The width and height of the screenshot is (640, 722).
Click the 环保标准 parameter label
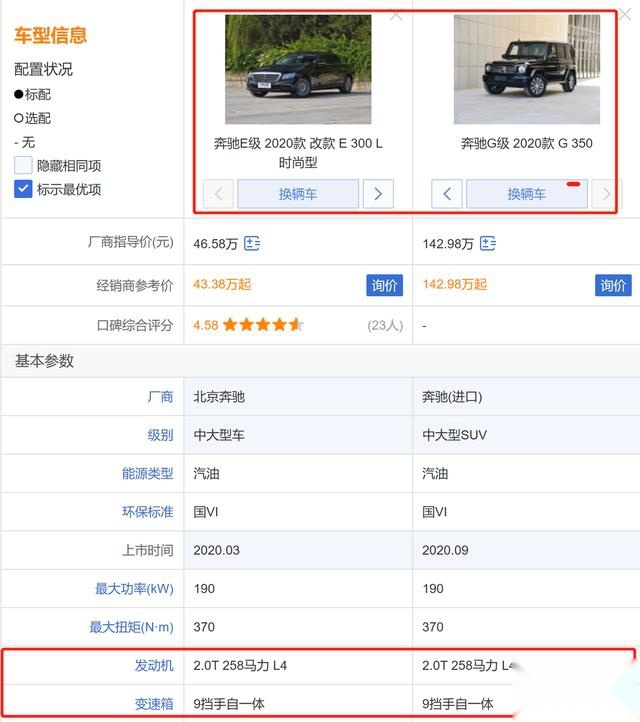point(147,512)
